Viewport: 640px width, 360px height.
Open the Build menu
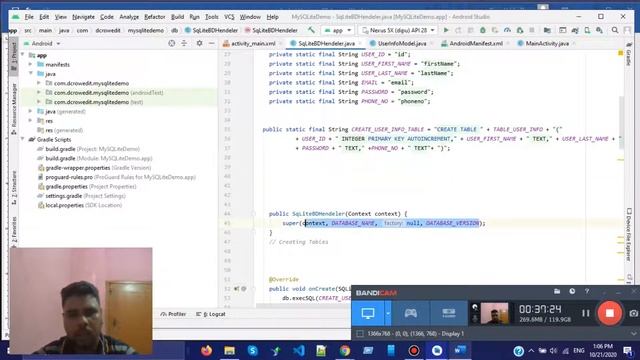[x=177, y=17]
